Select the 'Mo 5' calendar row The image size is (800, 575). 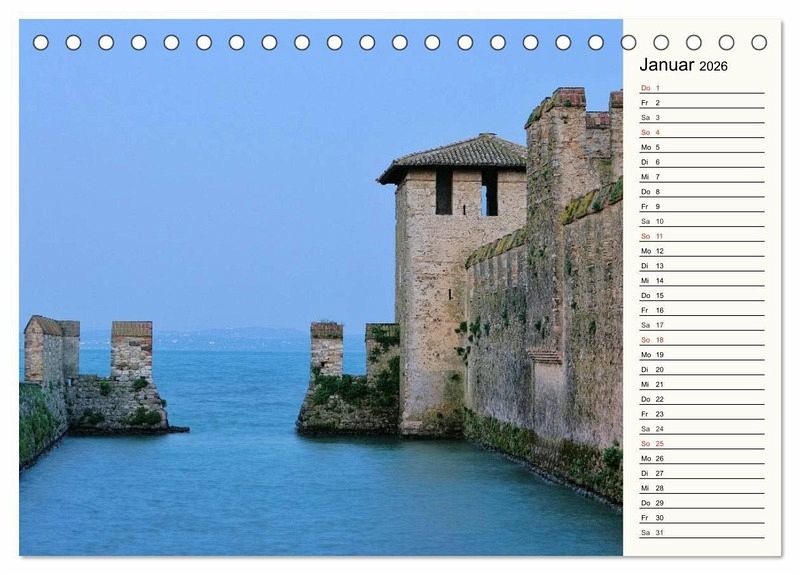[x=702, y=147]
